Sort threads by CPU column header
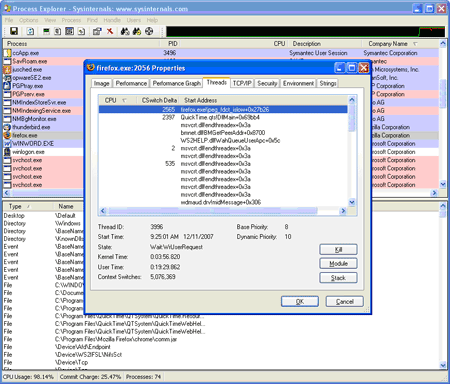450x384 pixels. (x=117, y=100)
